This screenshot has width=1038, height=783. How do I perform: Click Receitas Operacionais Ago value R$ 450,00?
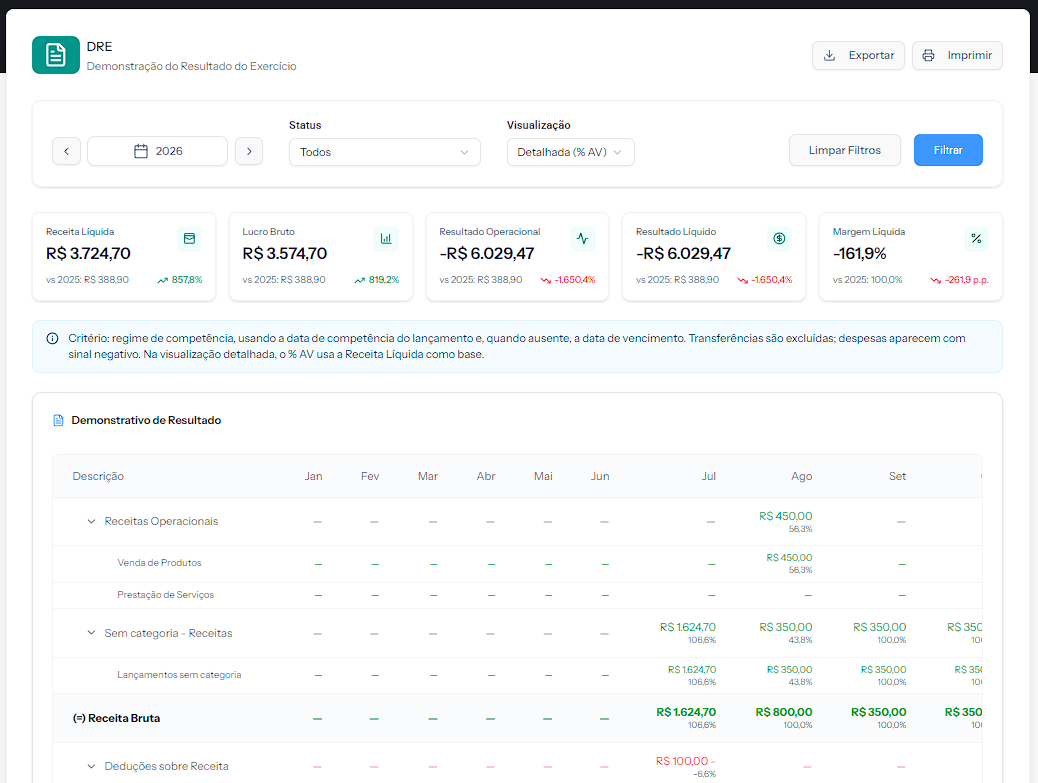click(786, 516)
